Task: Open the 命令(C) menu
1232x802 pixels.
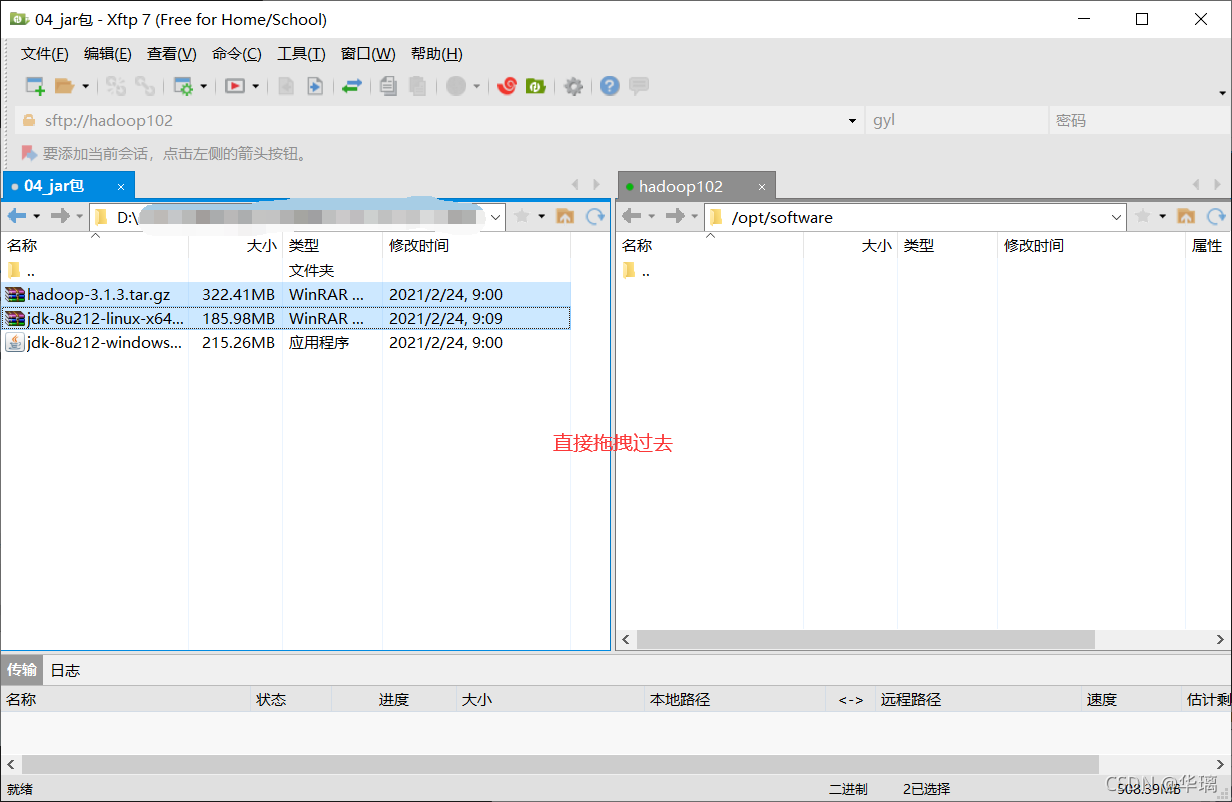Action: coord(237,54)
